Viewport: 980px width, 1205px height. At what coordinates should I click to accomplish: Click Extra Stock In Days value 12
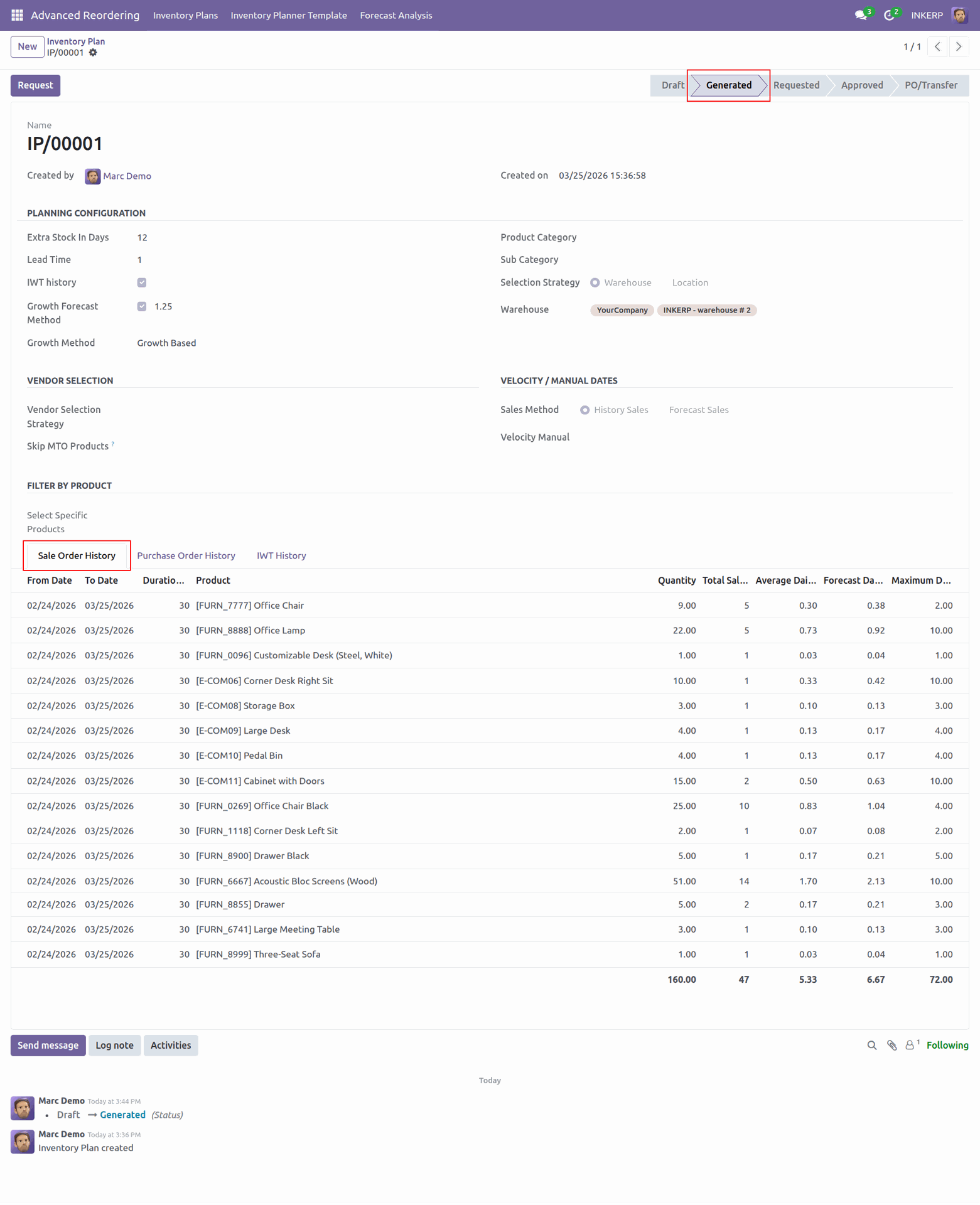click(x=143, y=237)
